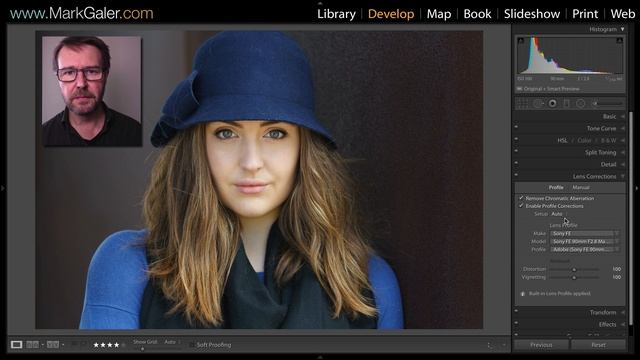
Task: Expand the Effects panel
Action: (x=622, y=324)
